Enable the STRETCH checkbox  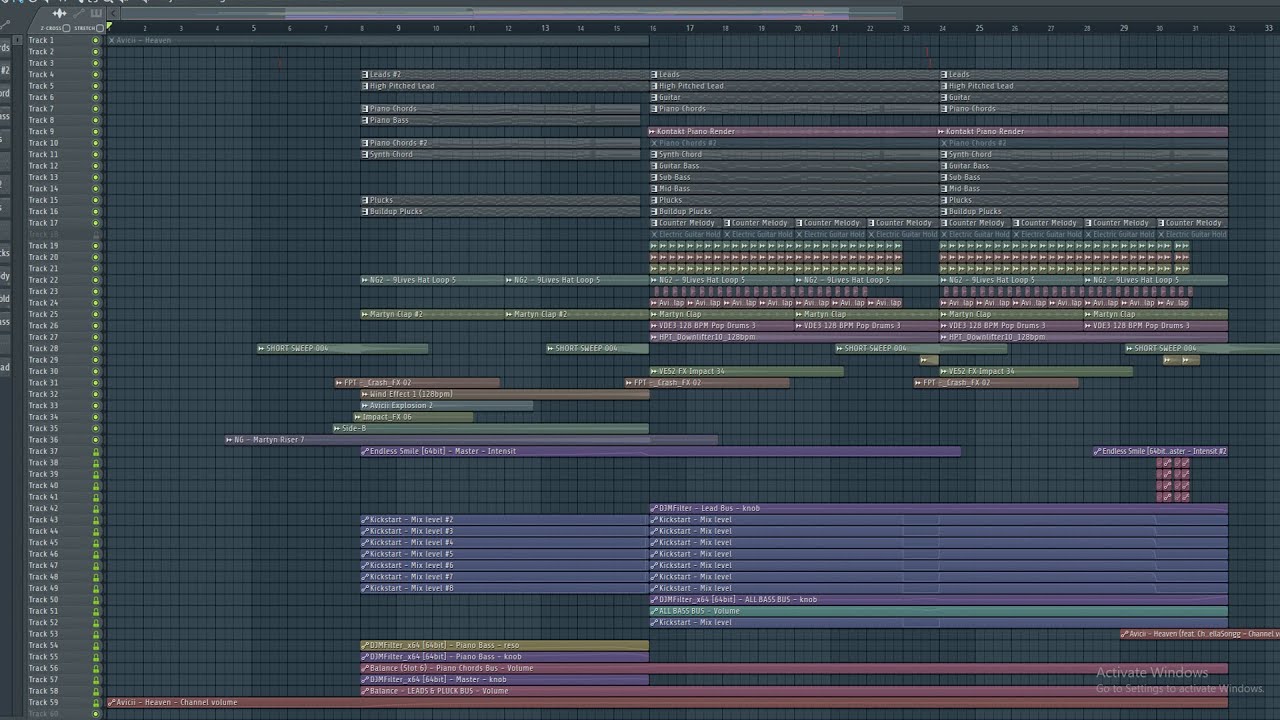100,28
